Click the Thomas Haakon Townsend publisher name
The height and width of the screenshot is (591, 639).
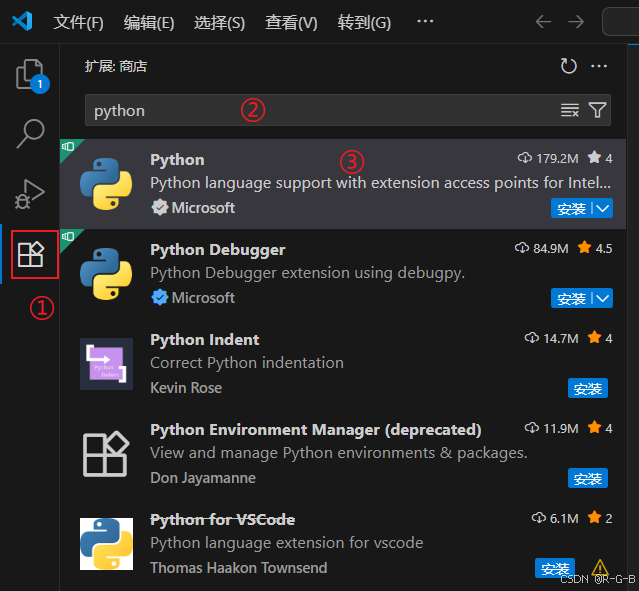coord(239,568)
